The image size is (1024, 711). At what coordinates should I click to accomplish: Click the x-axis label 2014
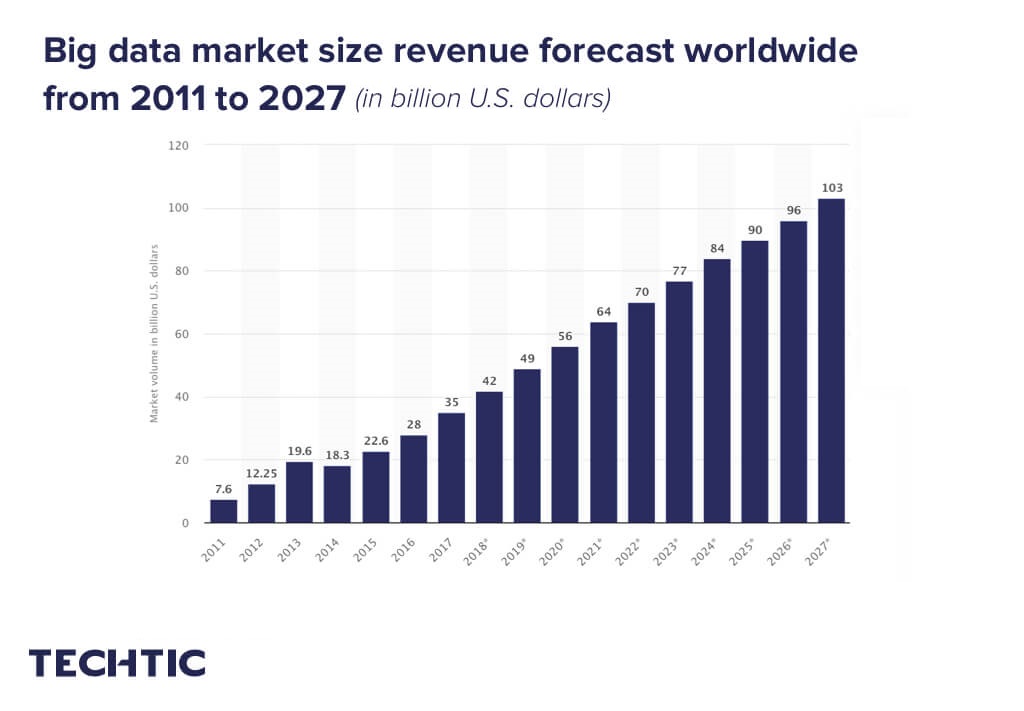[327, 550]
